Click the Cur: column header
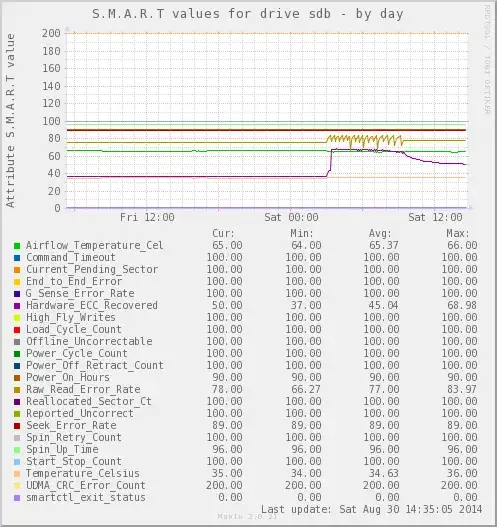Image resolution: width=497 pixels, height=527 pixels. click(x=223, y=234)
